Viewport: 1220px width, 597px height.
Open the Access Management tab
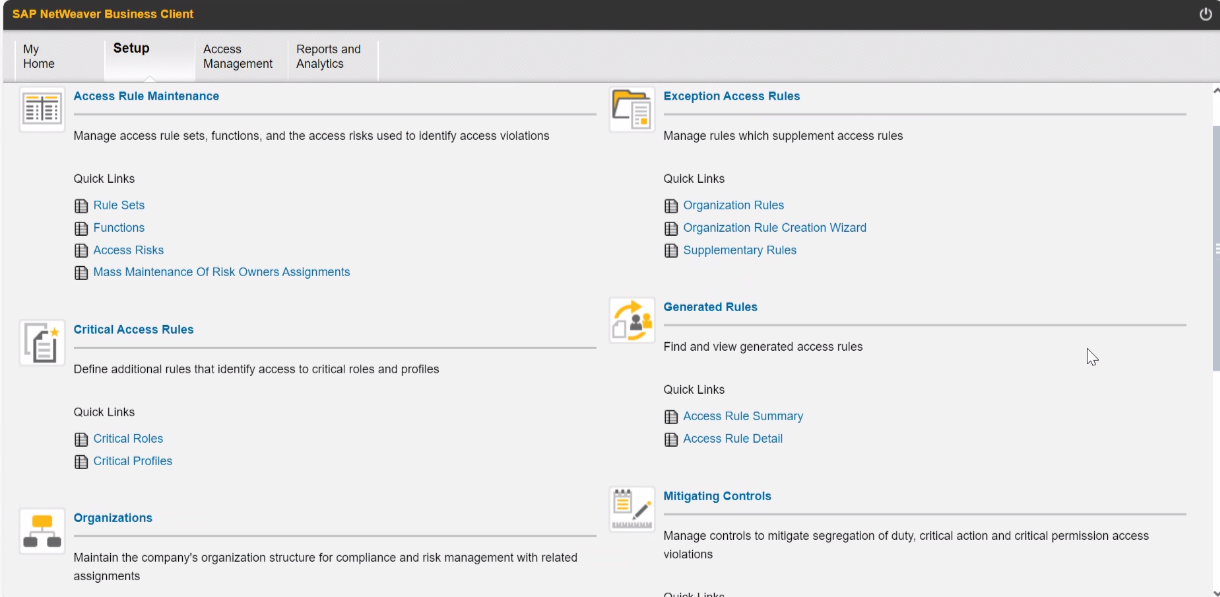click(x=237, y=57)
